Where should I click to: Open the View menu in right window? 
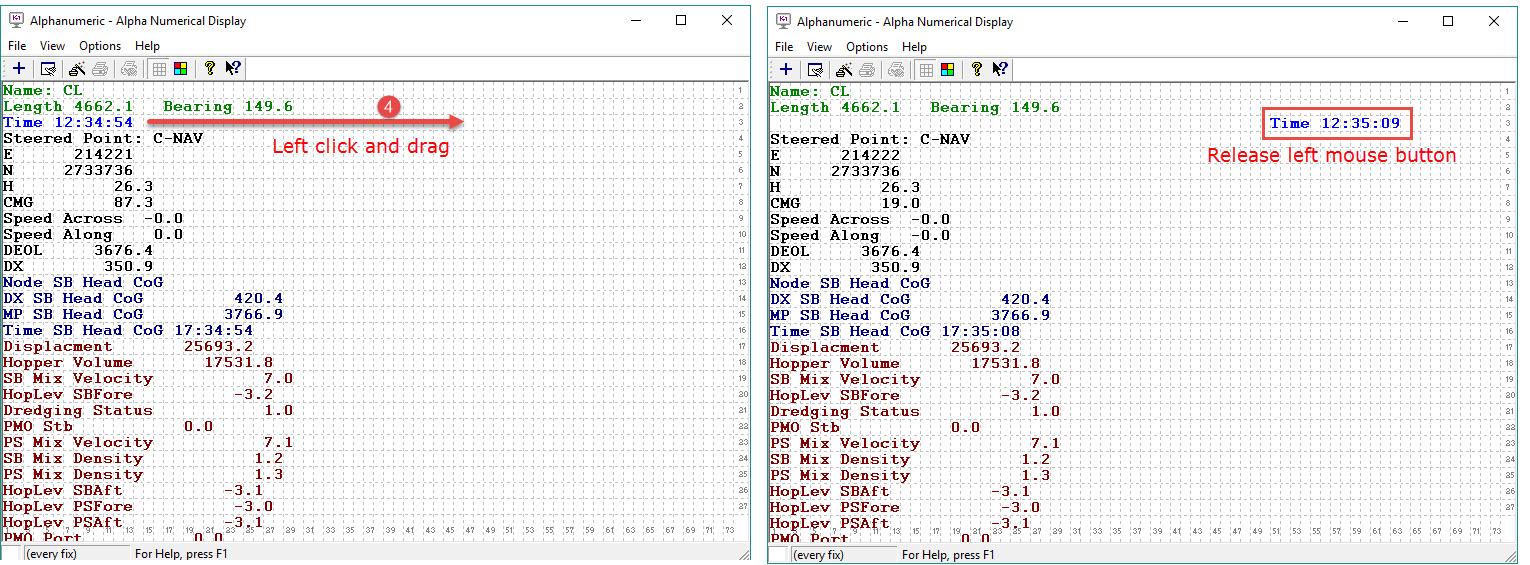coord(819,47)
